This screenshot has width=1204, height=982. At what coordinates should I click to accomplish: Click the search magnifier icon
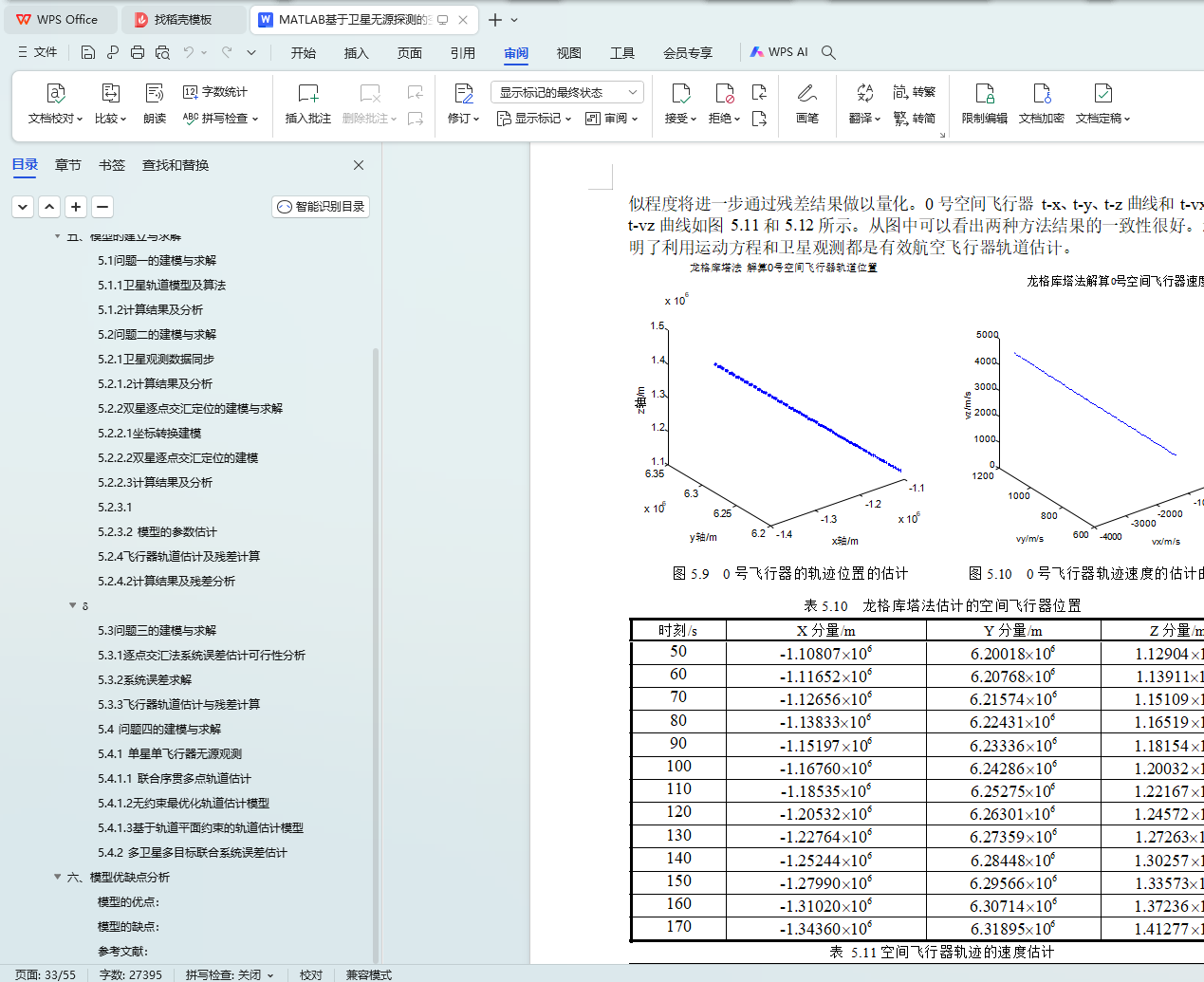click(x=828, y=52)
